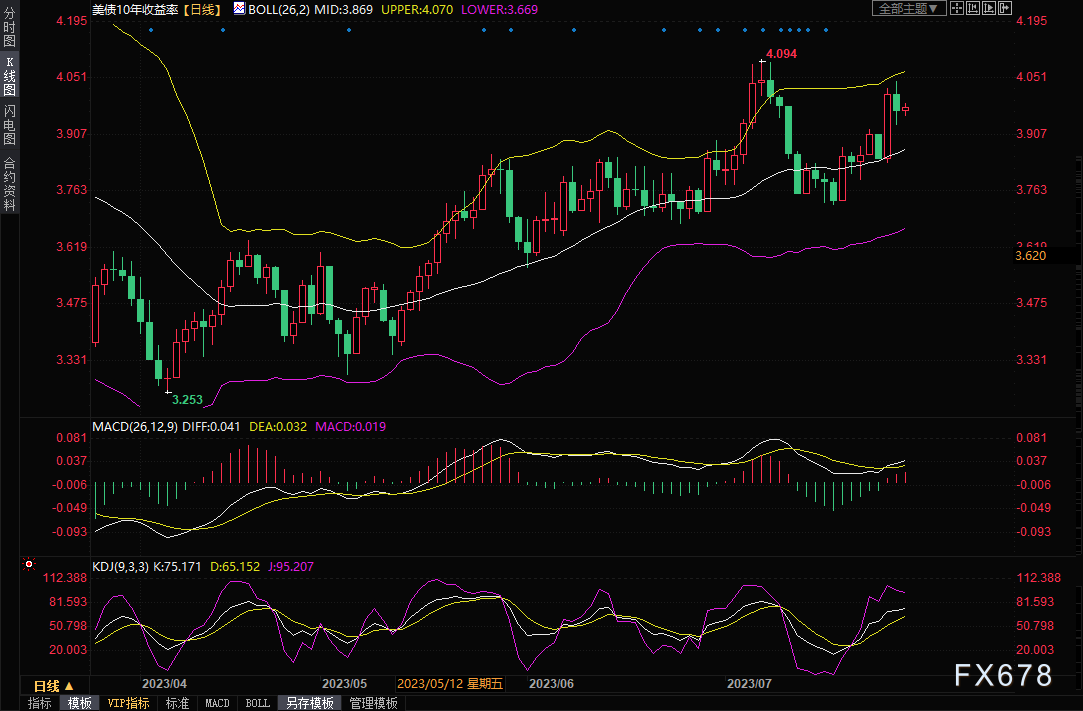Screen dimensions: 1083x711
Task: Toggle the BOLL indicator at bottom bar
Action: [x=257, y=703]
